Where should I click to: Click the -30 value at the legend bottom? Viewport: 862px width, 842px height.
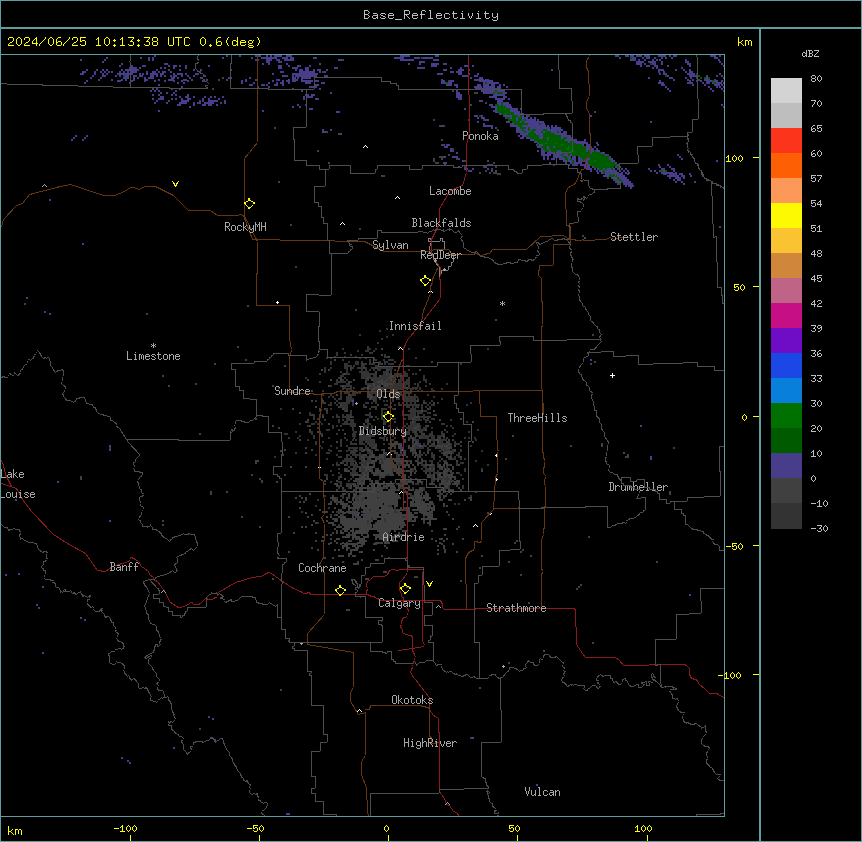tap(819, 529)
